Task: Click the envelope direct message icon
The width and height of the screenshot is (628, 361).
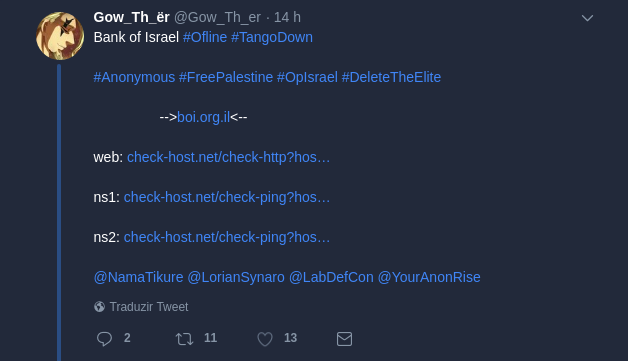Action: [344, 339]
